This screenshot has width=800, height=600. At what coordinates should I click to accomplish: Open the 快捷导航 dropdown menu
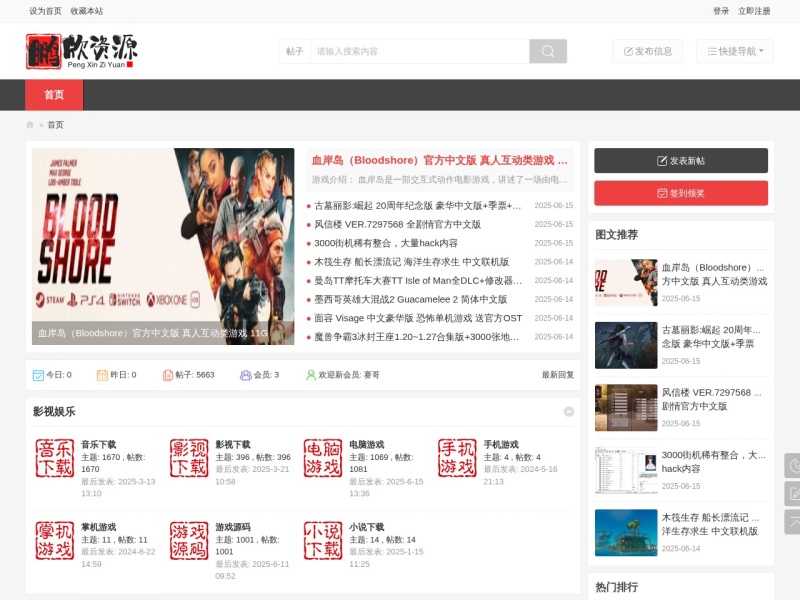735,51
